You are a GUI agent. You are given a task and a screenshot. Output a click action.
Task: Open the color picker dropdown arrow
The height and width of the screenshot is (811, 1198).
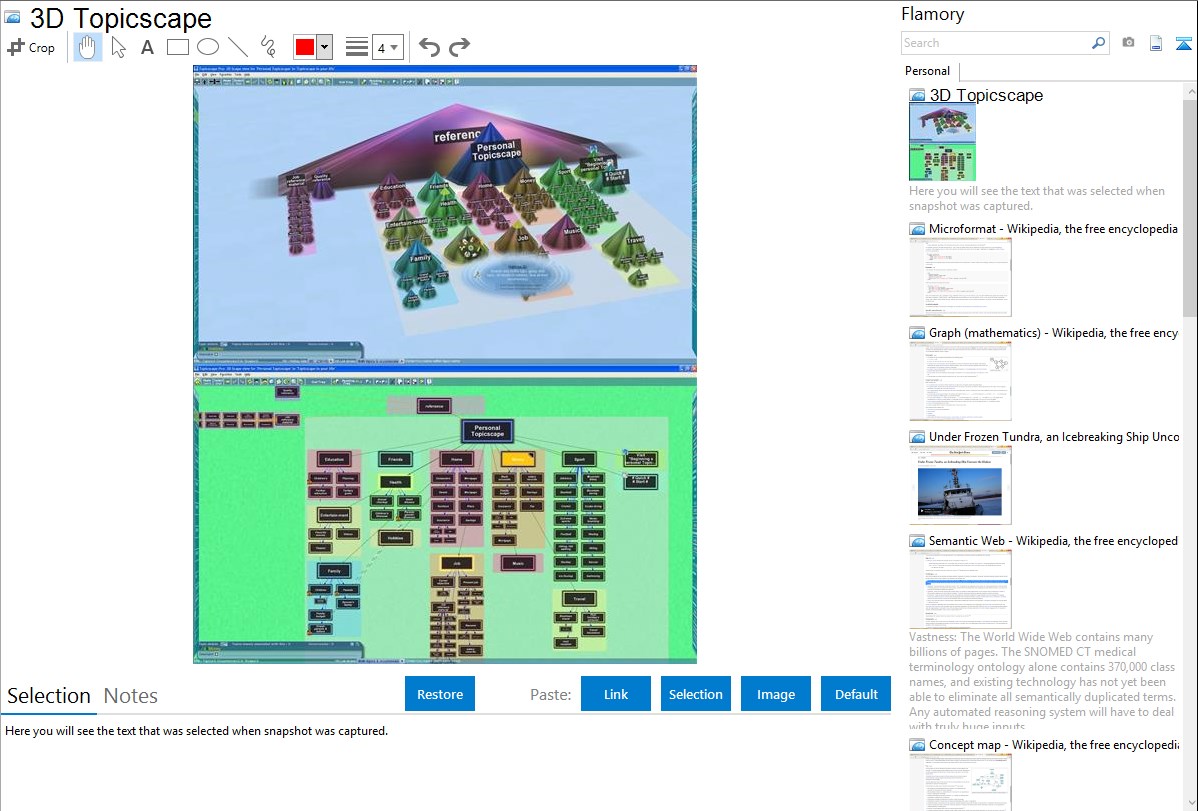coord(324,47)
